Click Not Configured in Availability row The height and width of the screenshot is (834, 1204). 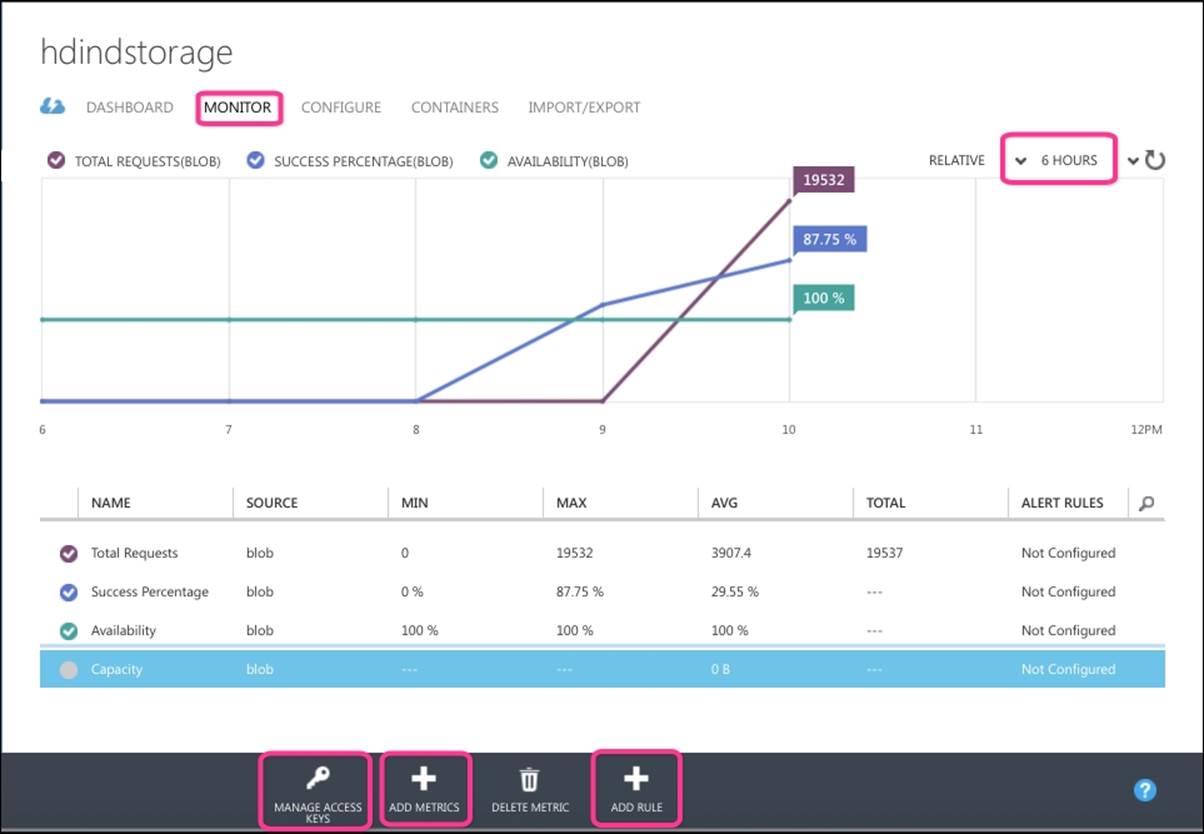1068,631
